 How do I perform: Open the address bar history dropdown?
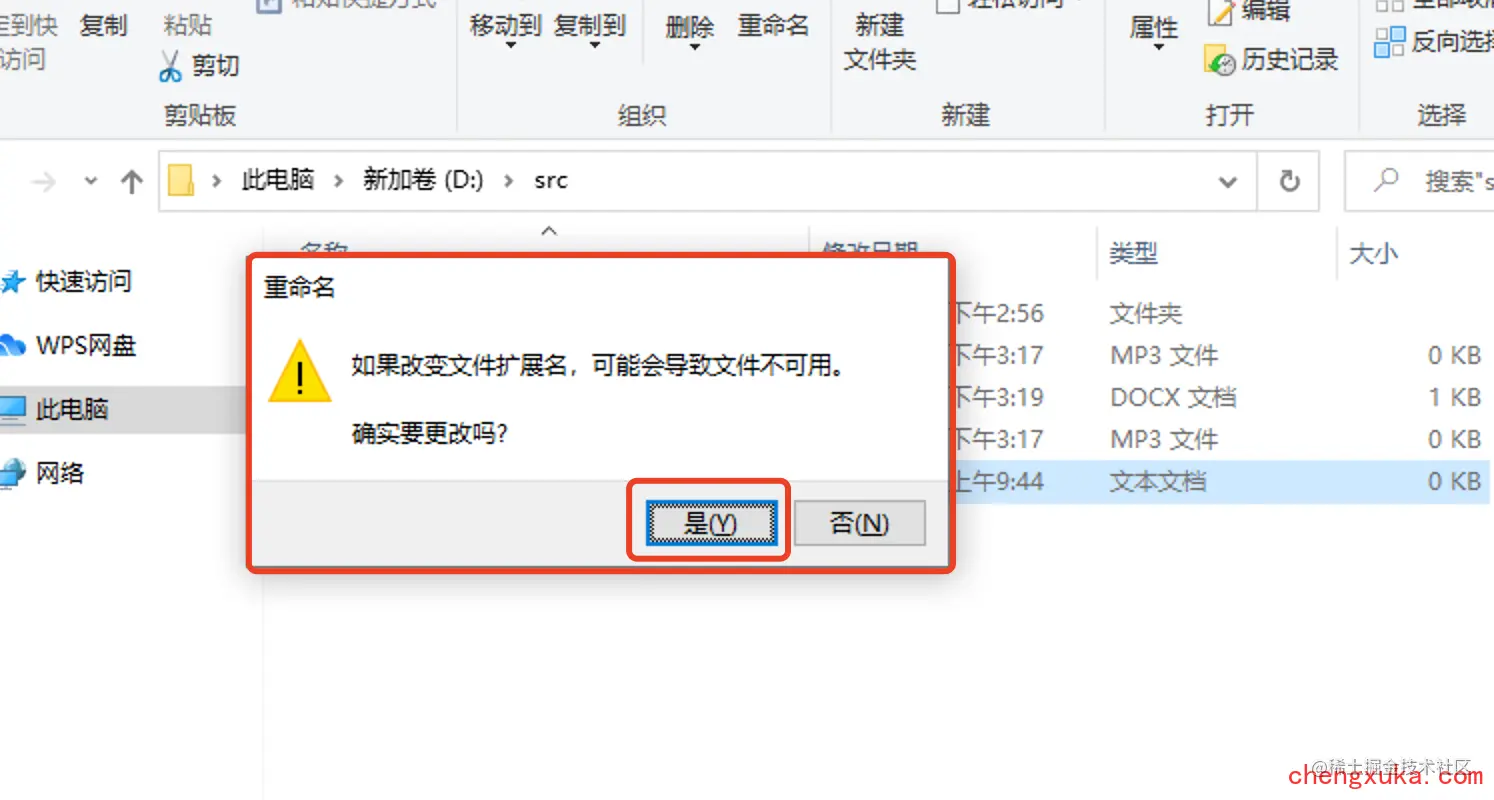[x=1228, y=182]
